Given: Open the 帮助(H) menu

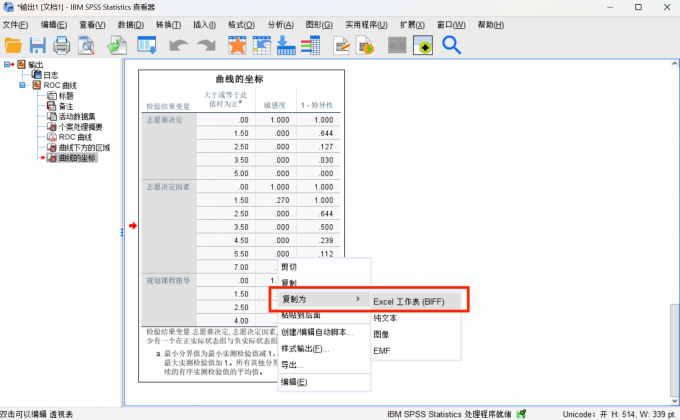Looking at the screenshot, I should [490, 25].
